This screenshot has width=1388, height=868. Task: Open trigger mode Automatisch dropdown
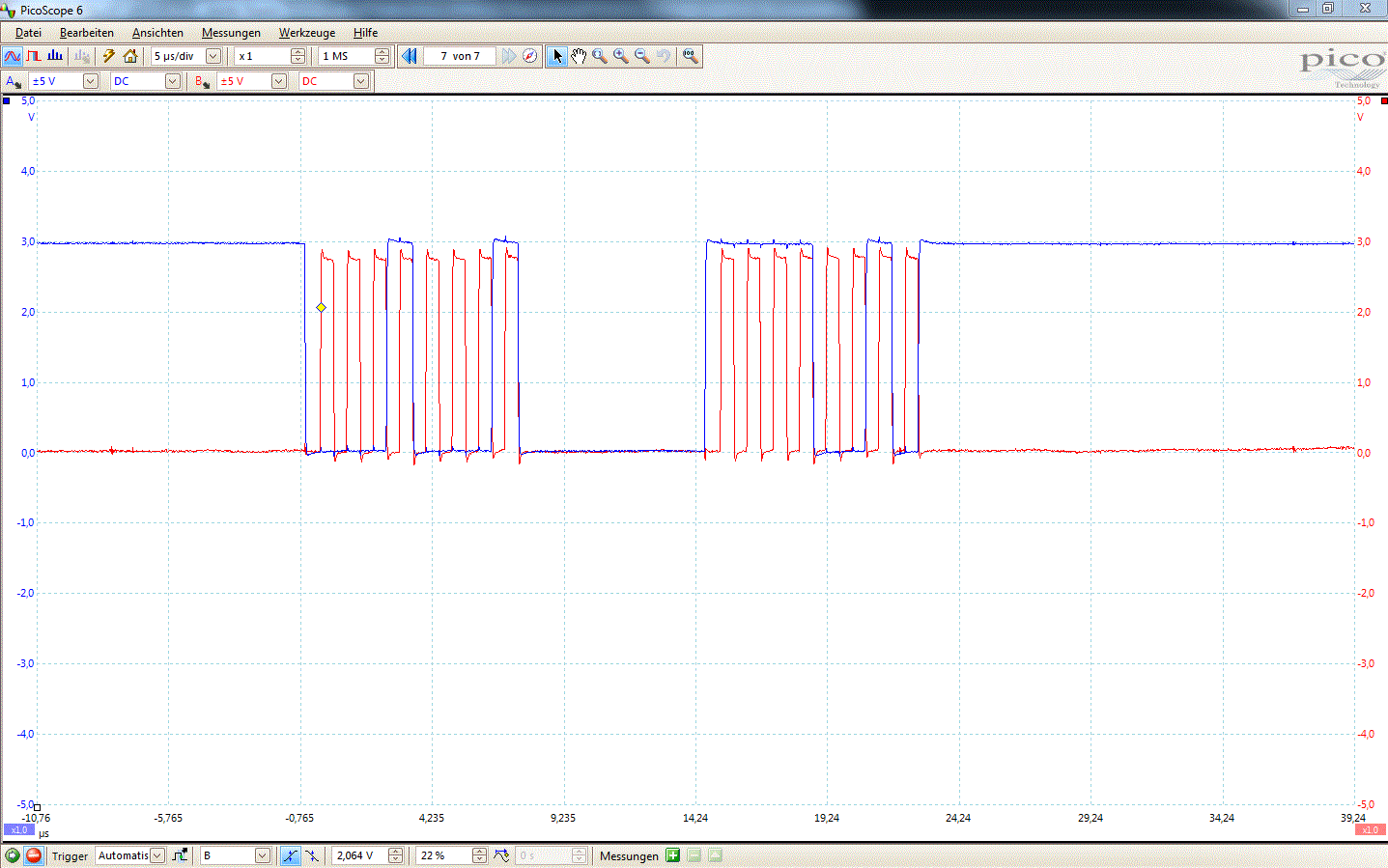[x=157, y=855]
